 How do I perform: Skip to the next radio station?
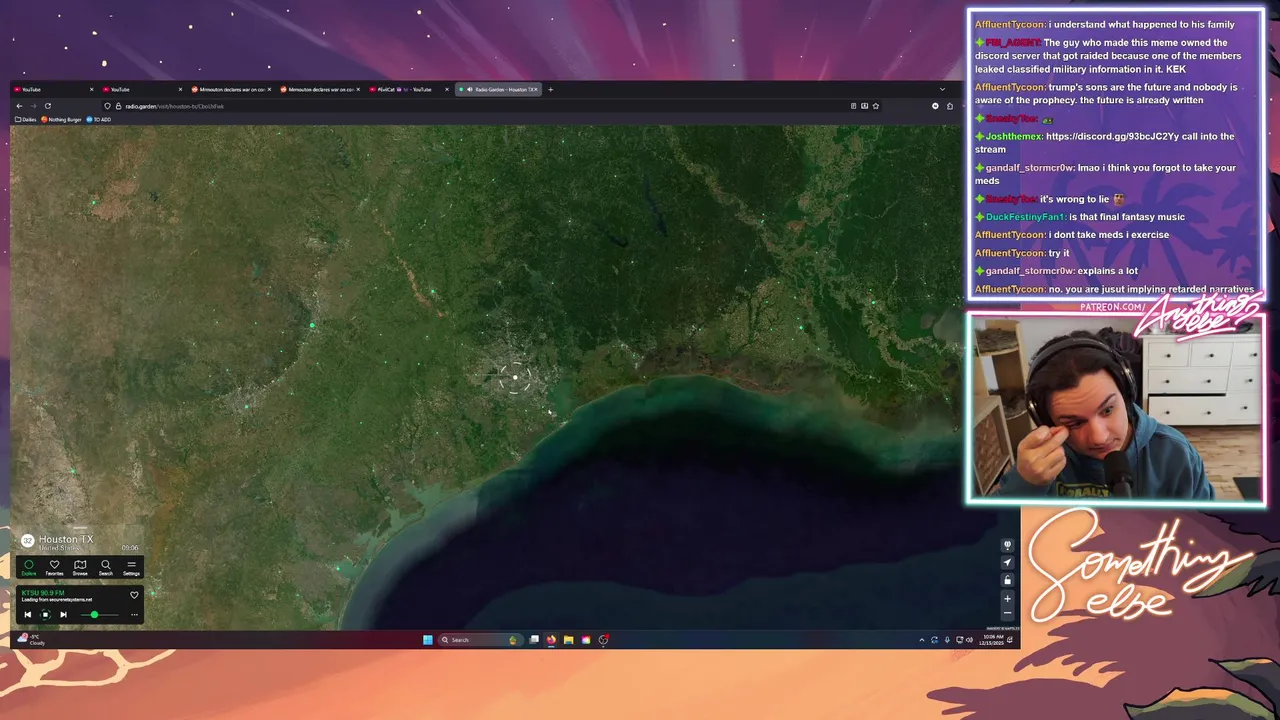tap(63, 614)
